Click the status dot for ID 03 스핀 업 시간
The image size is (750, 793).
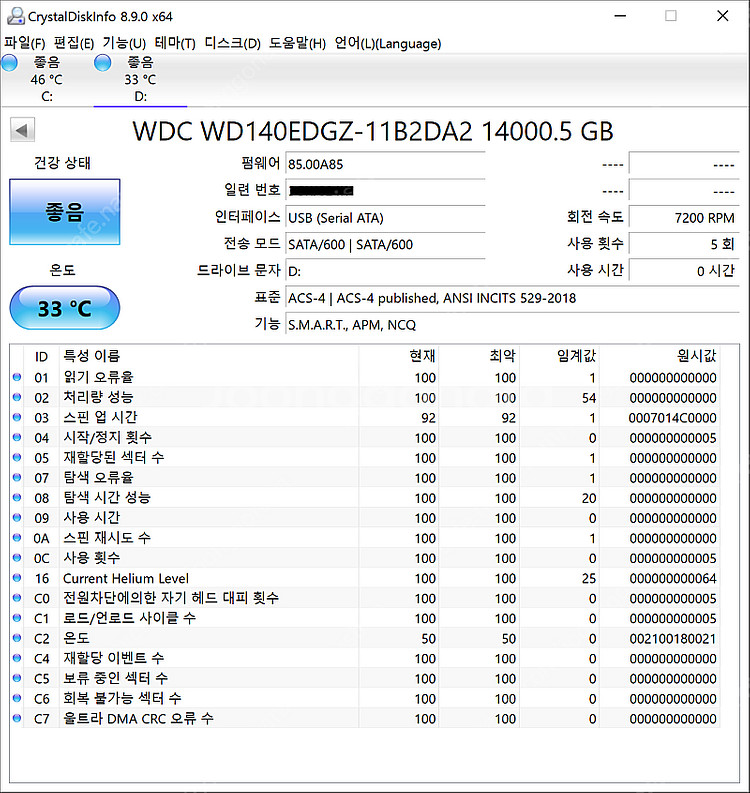coord(17,417)
